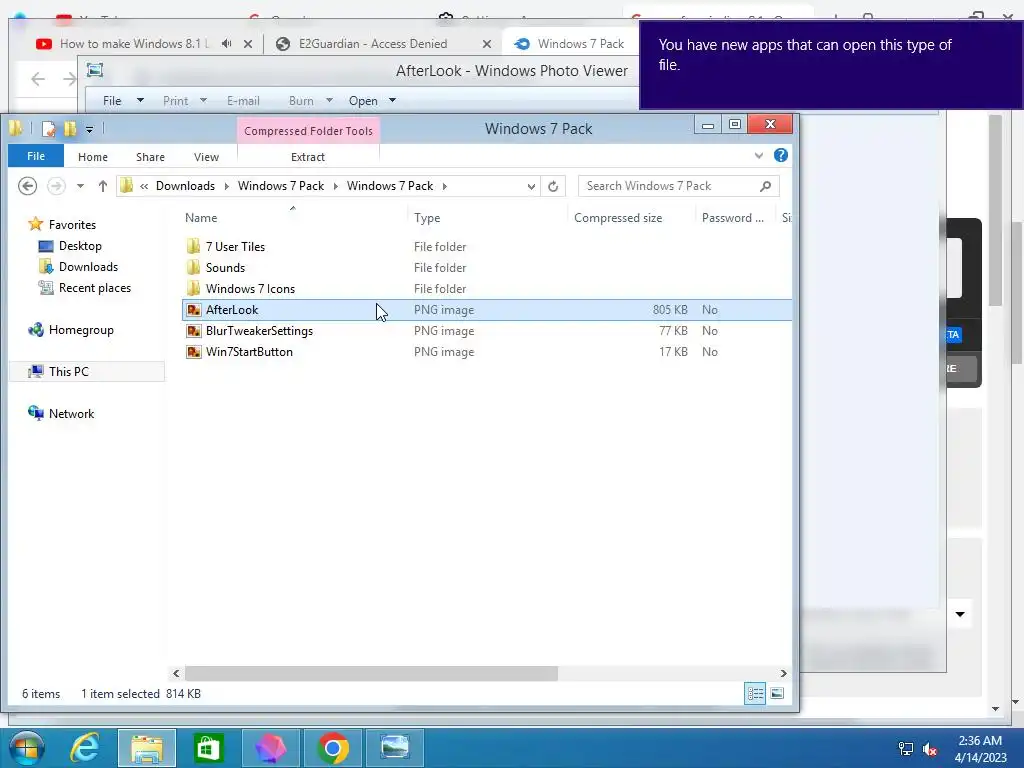The image size is (1024, 768).
Task: Click the pink gem app taskbar icon
Action: [270, 748]
